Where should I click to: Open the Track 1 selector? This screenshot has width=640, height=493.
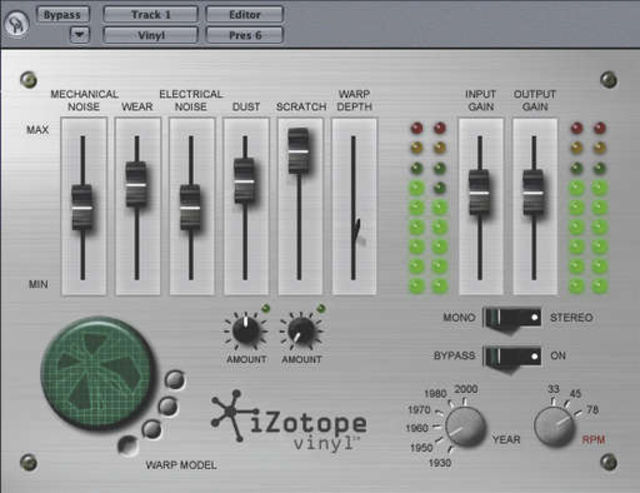point(151,15)
